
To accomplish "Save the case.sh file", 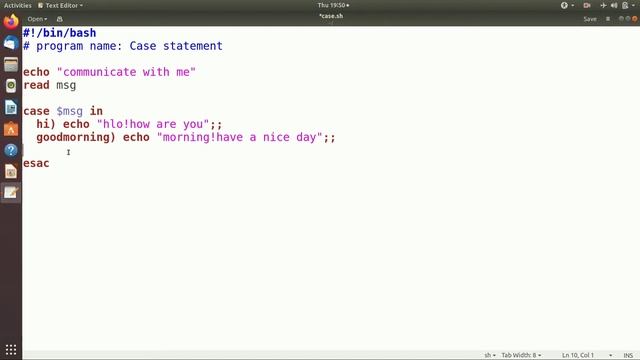I will [x=590, y=19].
